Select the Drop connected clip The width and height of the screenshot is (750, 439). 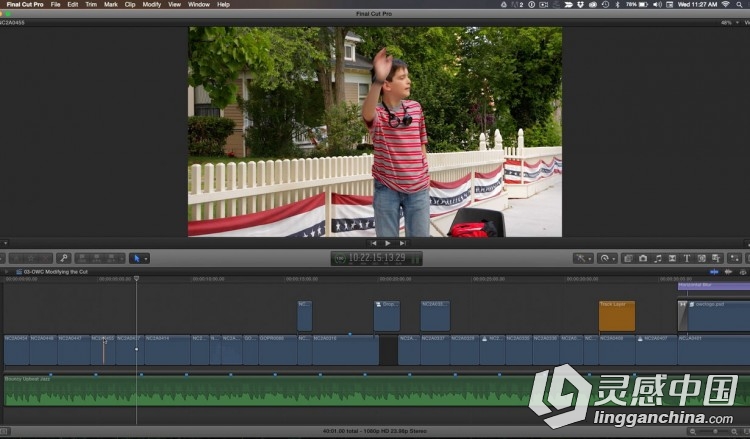click(x=386, y=316)
